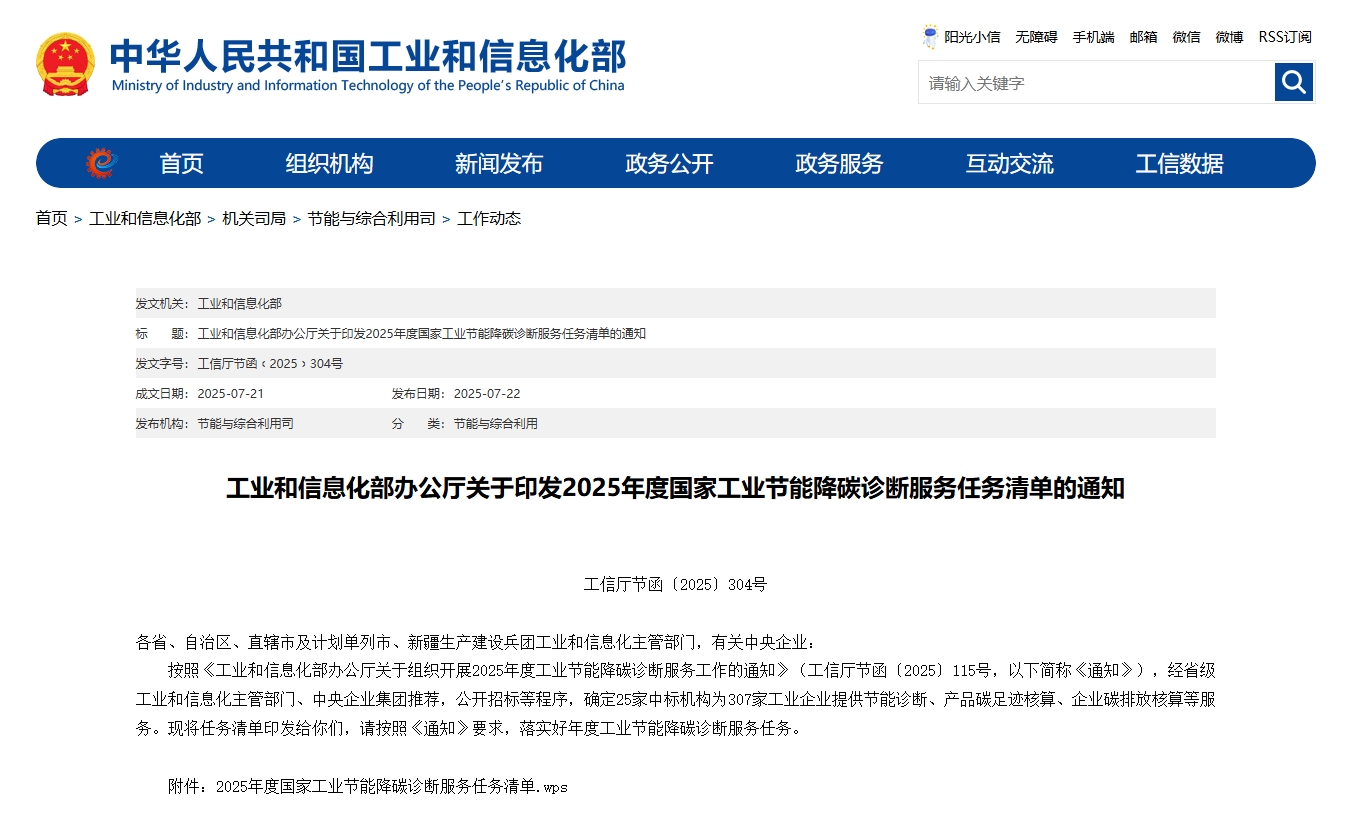Click the gear icon in navigation bar
The height and width of the screenshot is (813, 1363).
pos(101,163)
